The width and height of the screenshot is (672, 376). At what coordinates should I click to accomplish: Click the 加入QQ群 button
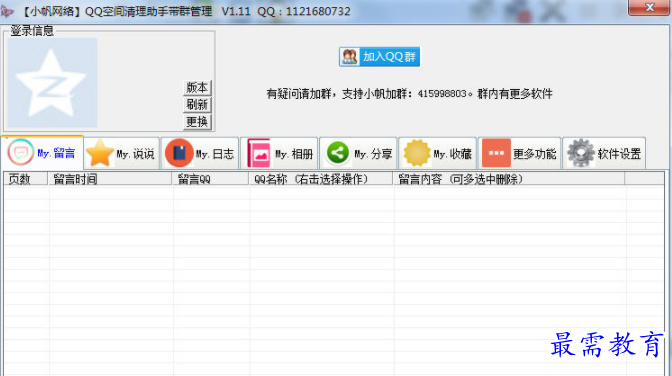(x=379, y=57)
